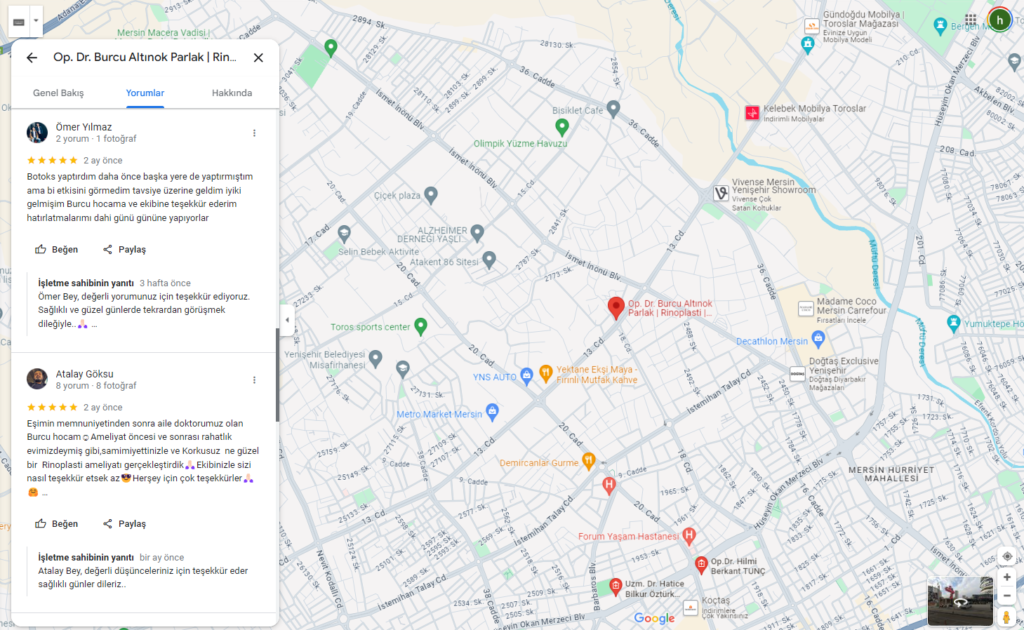
Task: Collapse the side panel with the arrow handle
Action: point(287,320)
